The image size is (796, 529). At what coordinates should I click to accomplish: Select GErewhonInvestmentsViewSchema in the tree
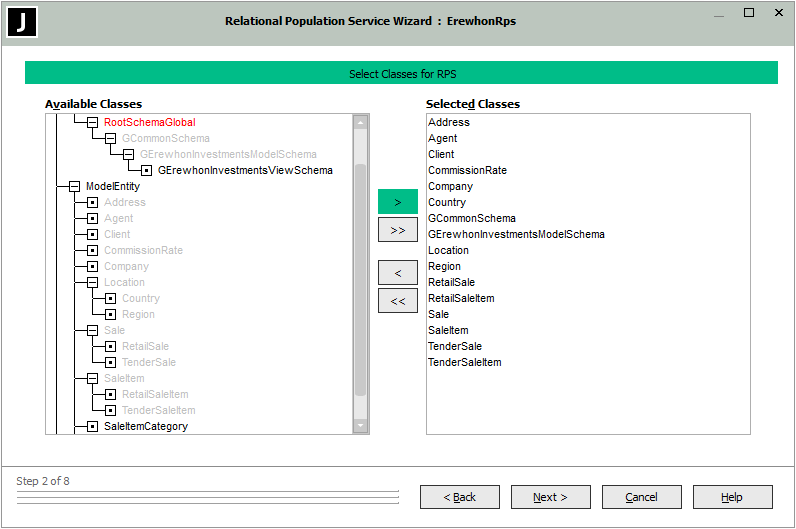click(x=245, y=171)
